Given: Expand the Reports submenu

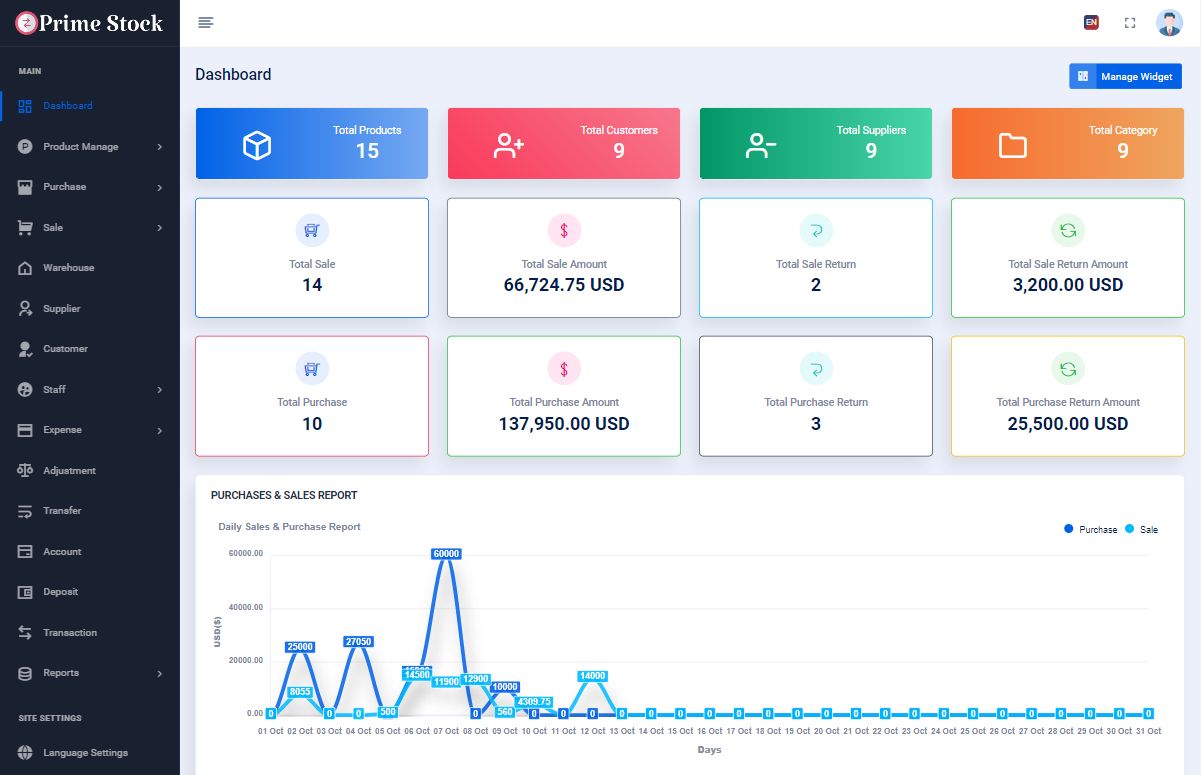Looking at the screenshot, I should (x=159, y=674).
